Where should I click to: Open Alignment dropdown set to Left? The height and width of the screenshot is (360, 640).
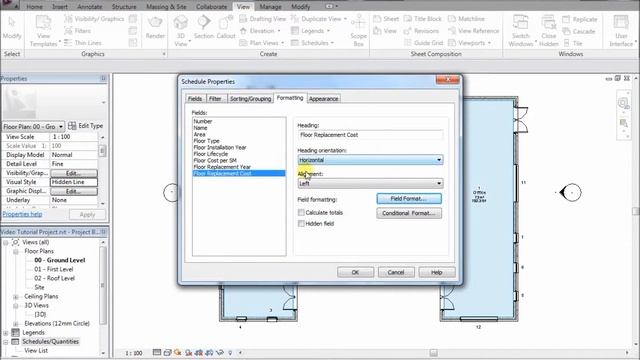pyautogui.click(x=370, y=183)
